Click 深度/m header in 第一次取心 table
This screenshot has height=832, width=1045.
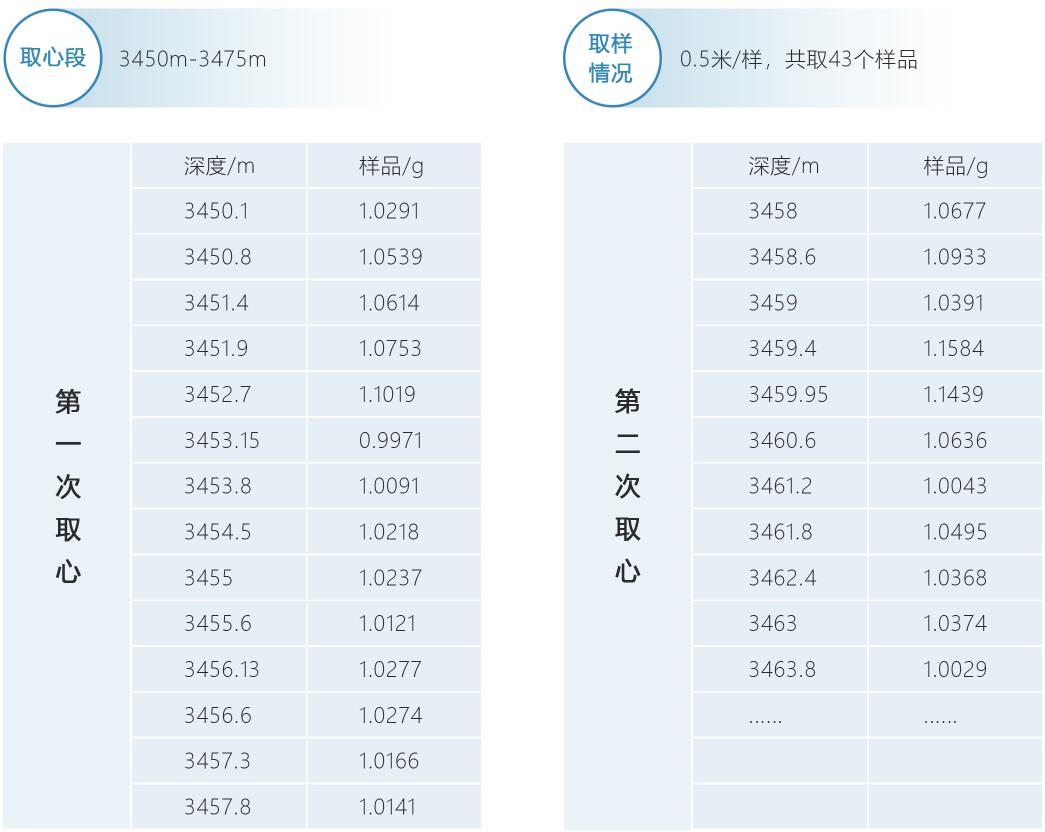point(219,166)
